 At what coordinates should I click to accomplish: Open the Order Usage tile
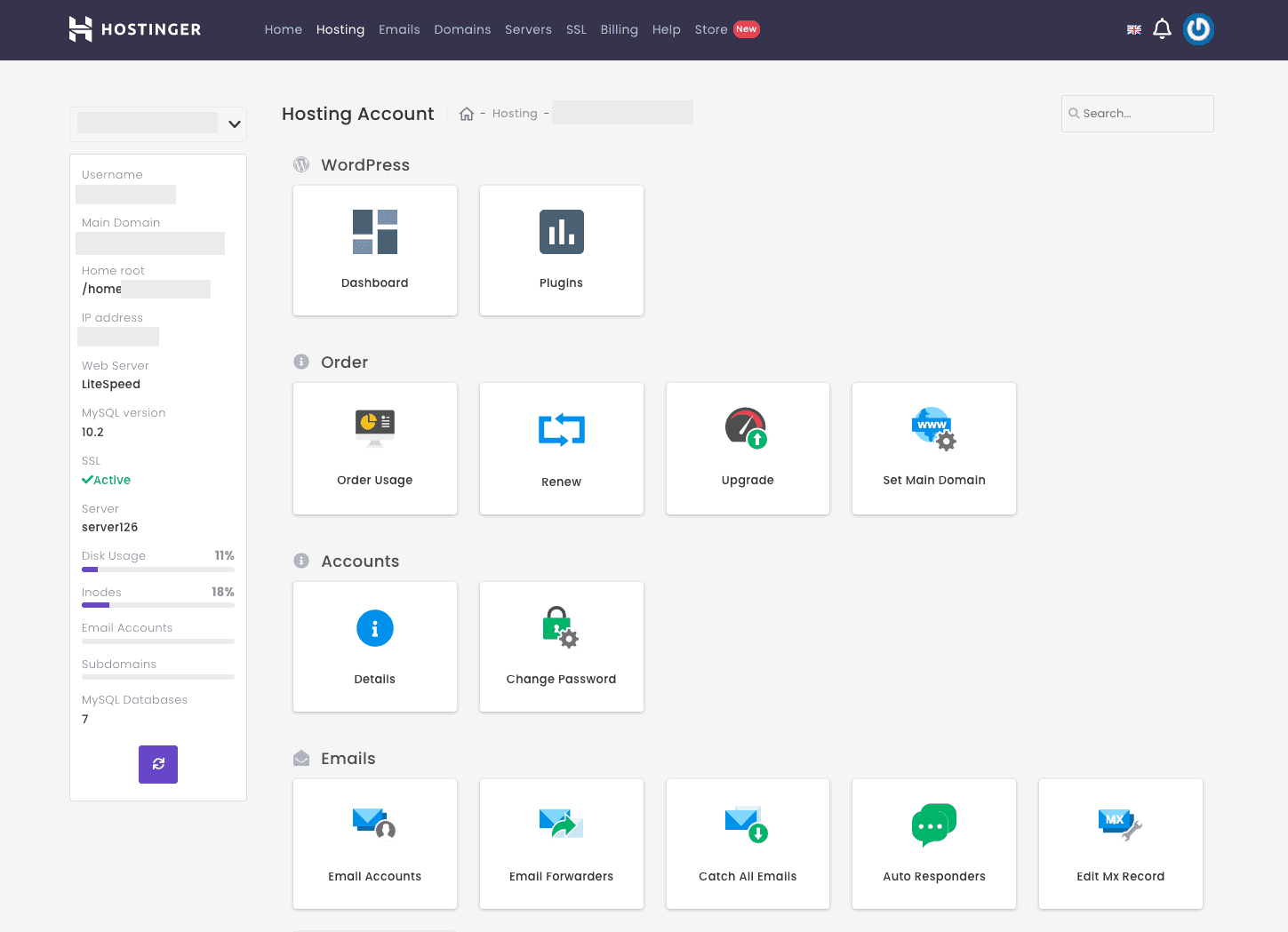pyautogui.click(x=375, y=449)
